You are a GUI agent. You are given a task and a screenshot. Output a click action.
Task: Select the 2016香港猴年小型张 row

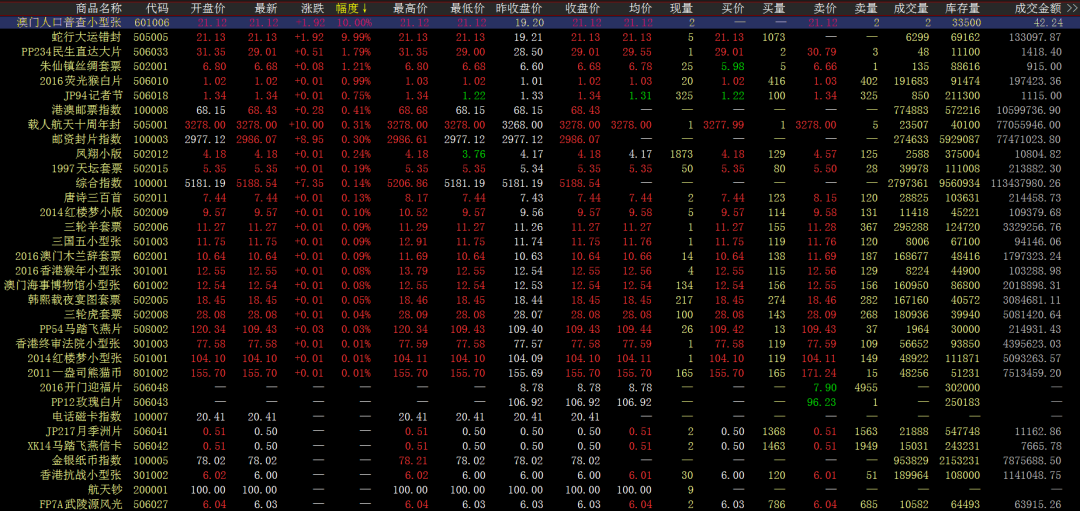tap(540, 271)
